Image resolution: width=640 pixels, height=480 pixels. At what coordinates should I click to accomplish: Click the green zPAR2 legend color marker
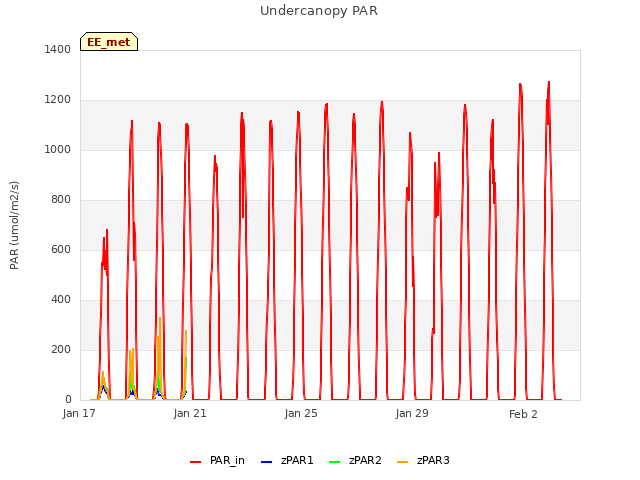tap(334, 462)
